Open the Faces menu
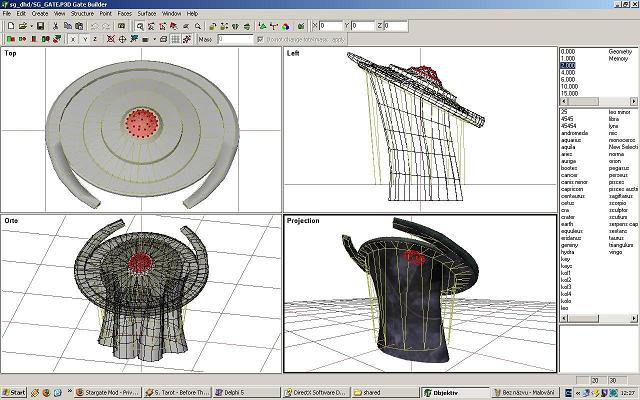The width and height of the screenshot is (640, 400). point(124,13)
